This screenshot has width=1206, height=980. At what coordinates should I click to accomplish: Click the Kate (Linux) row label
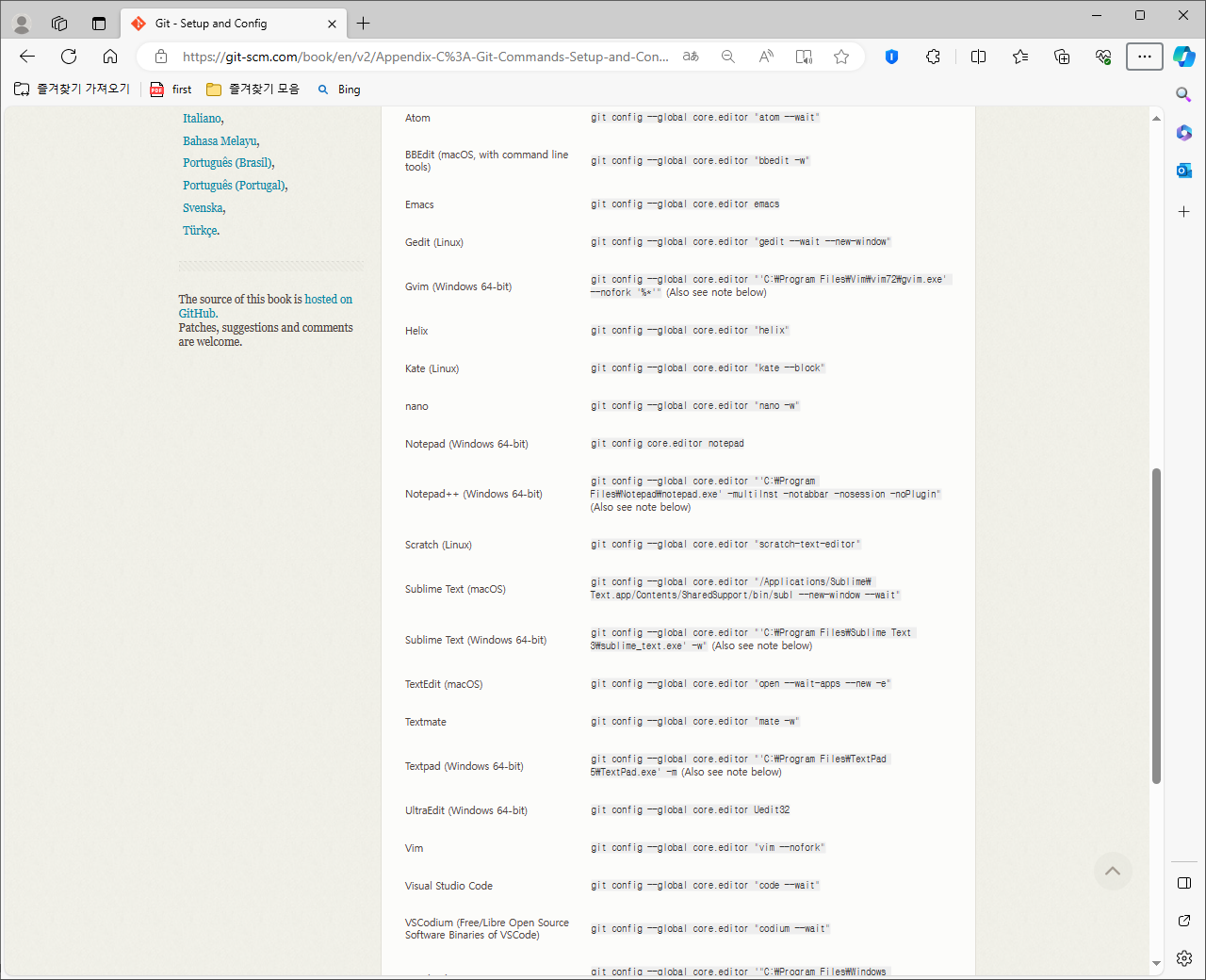point(432,368)
